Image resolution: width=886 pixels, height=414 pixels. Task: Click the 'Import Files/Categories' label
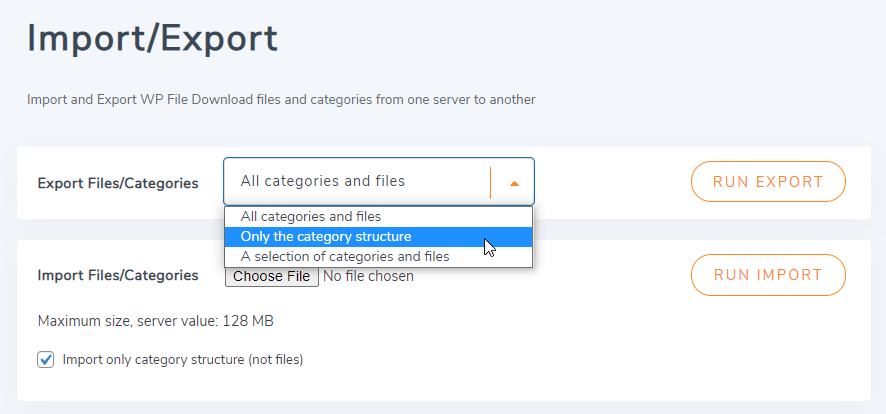click(117, 275)
